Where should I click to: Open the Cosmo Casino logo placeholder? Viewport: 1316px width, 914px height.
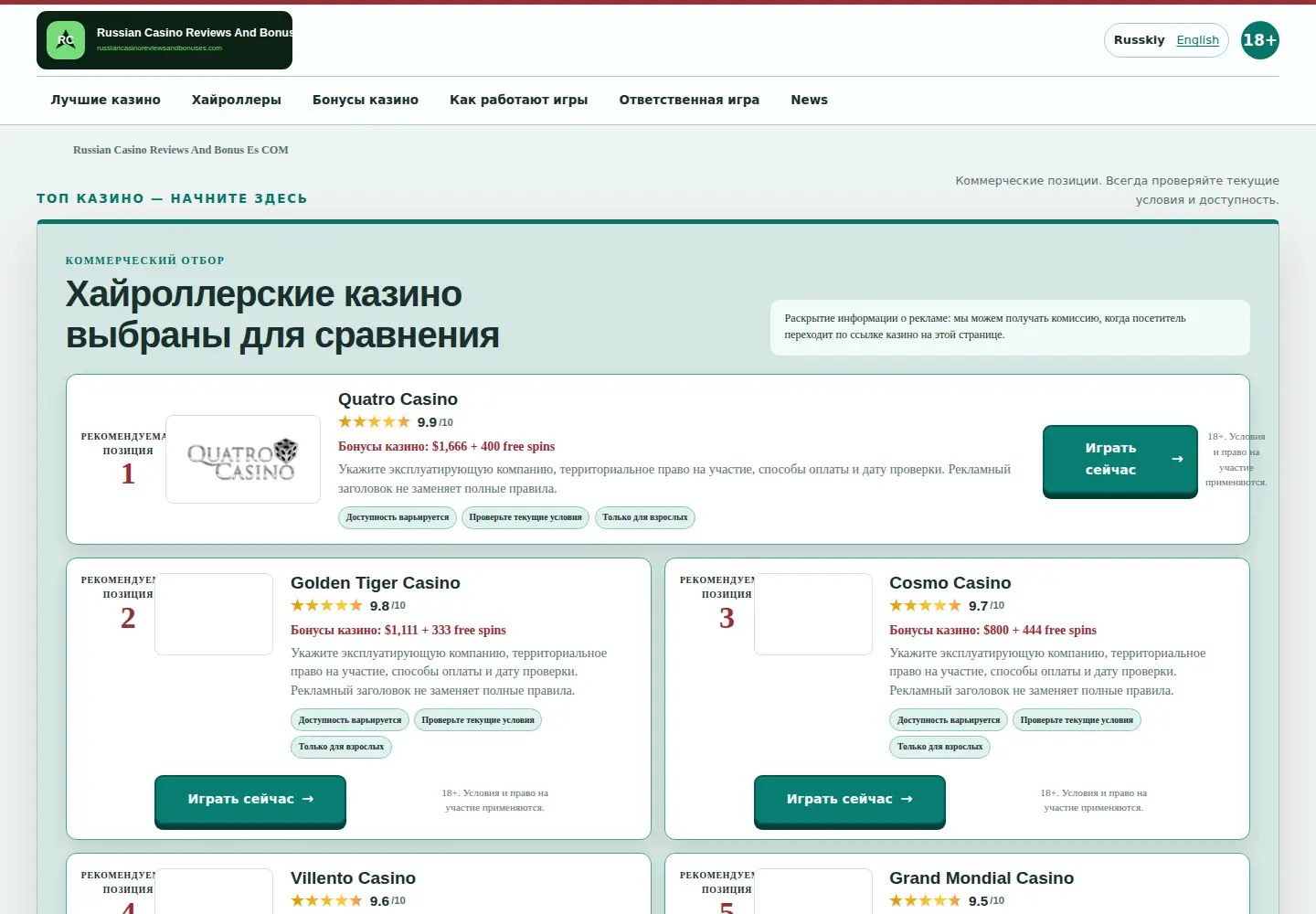click(x=813, y=614)
